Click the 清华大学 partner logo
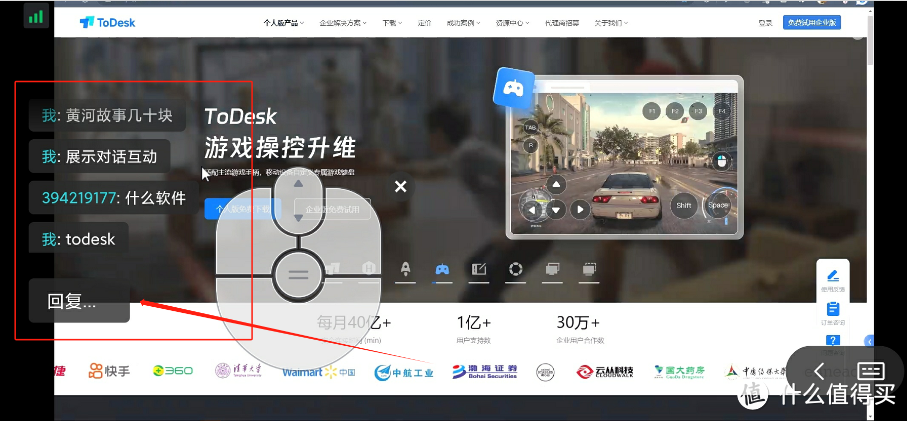Screen dimensions: 907x421 tap(238, 371)
